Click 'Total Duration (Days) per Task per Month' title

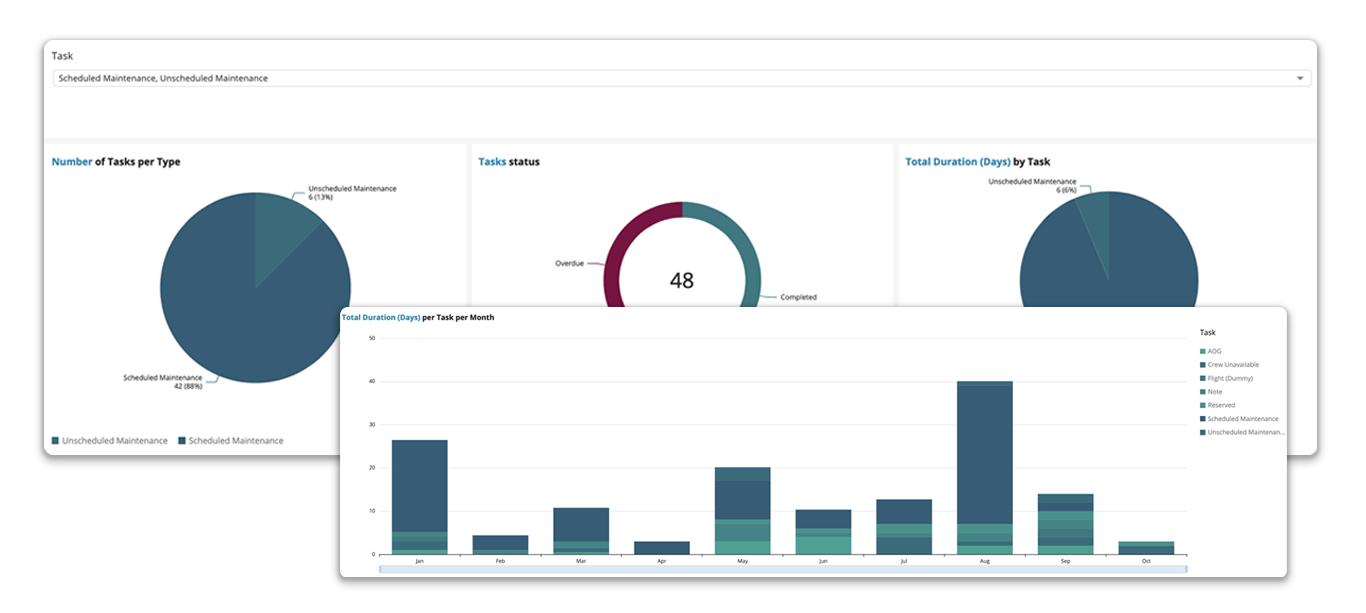[418, 317]
